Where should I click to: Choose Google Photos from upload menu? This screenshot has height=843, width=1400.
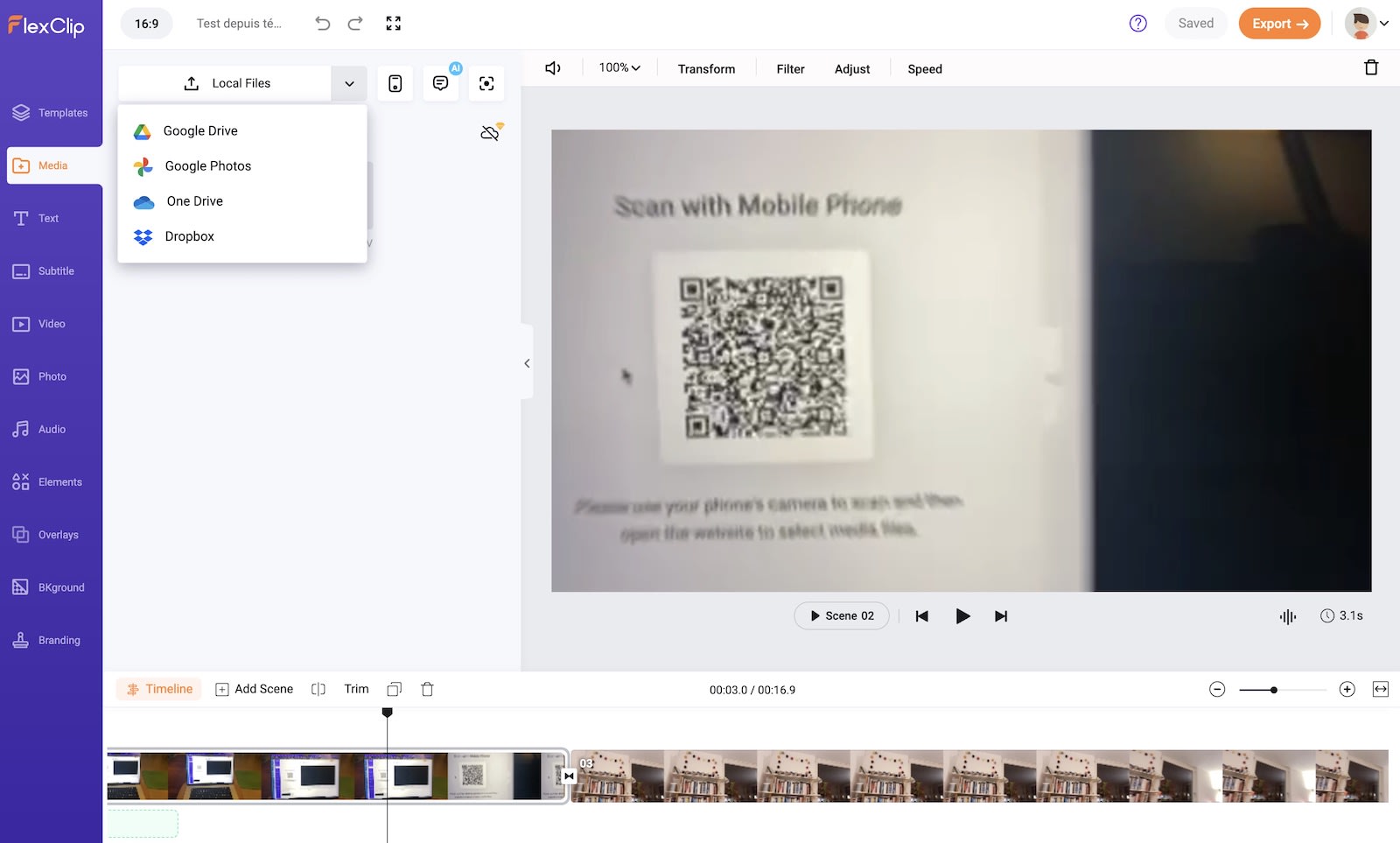[242, 166]
